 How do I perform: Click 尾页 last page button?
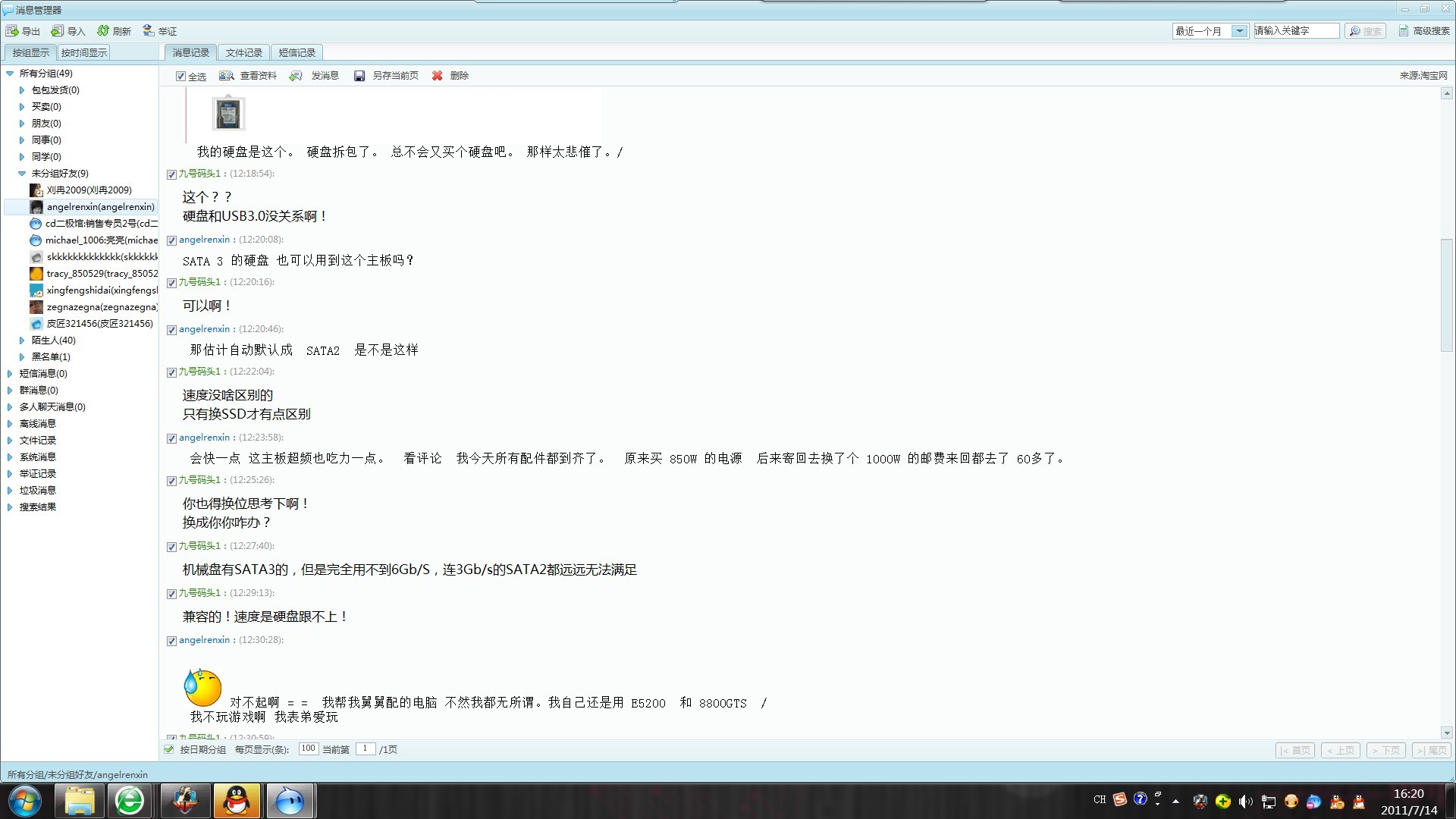coord(1432,750)
